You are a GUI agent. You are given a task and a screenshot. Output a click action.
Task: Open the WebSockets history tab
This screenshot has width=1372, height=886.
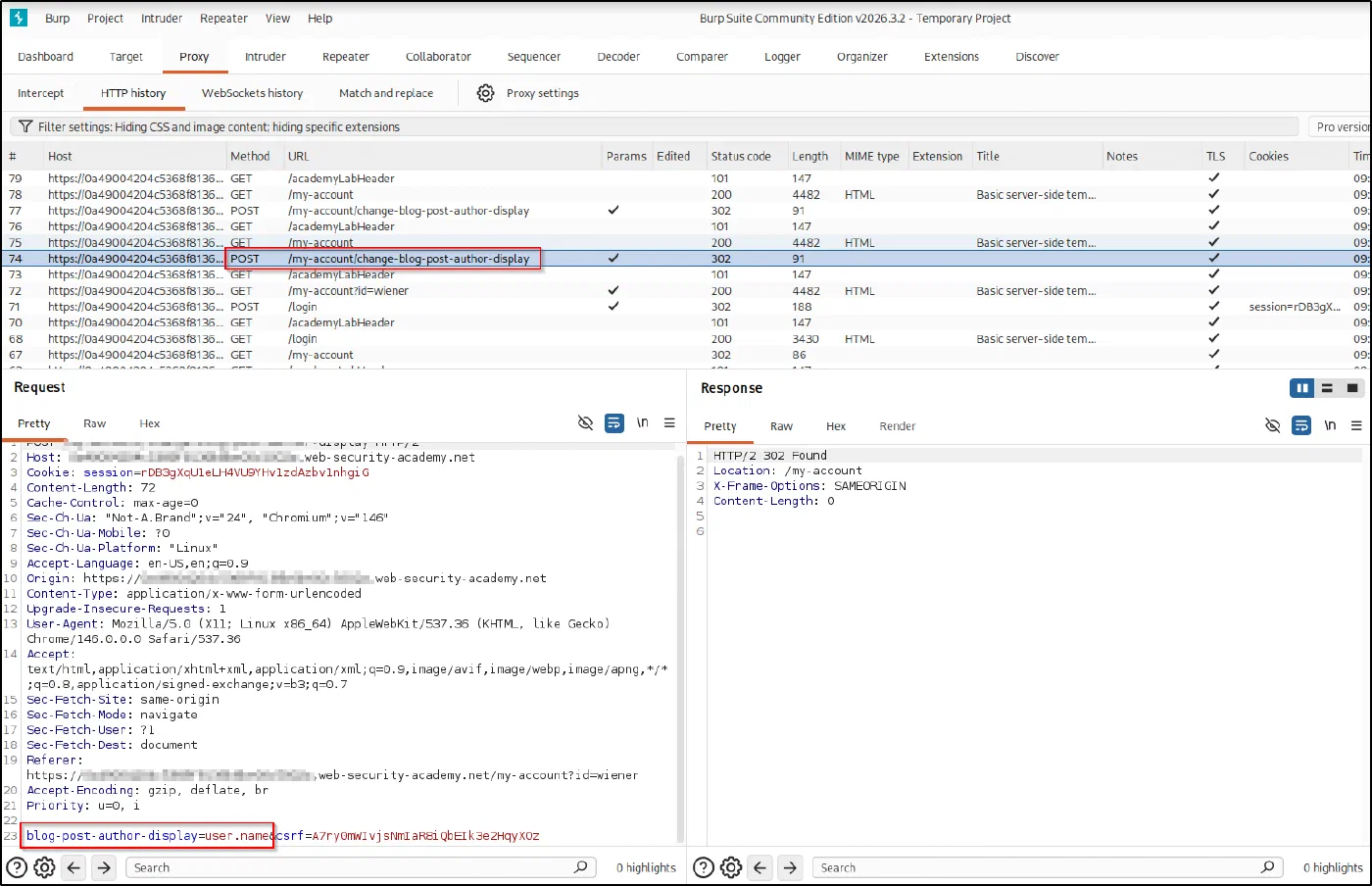[252, 93]
